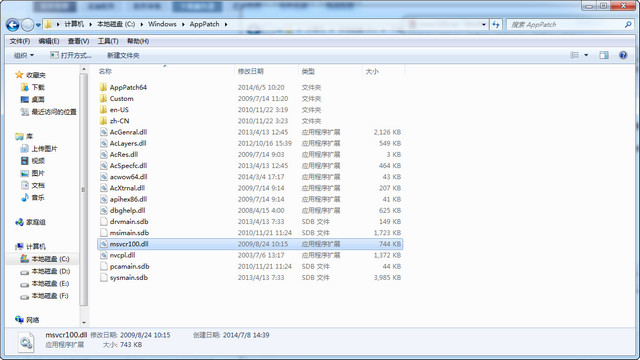Open 本地磁盘 (E:) in the sidebar
Image resolution: width=640 pixels, height=360 pixels.
[45, 283]
